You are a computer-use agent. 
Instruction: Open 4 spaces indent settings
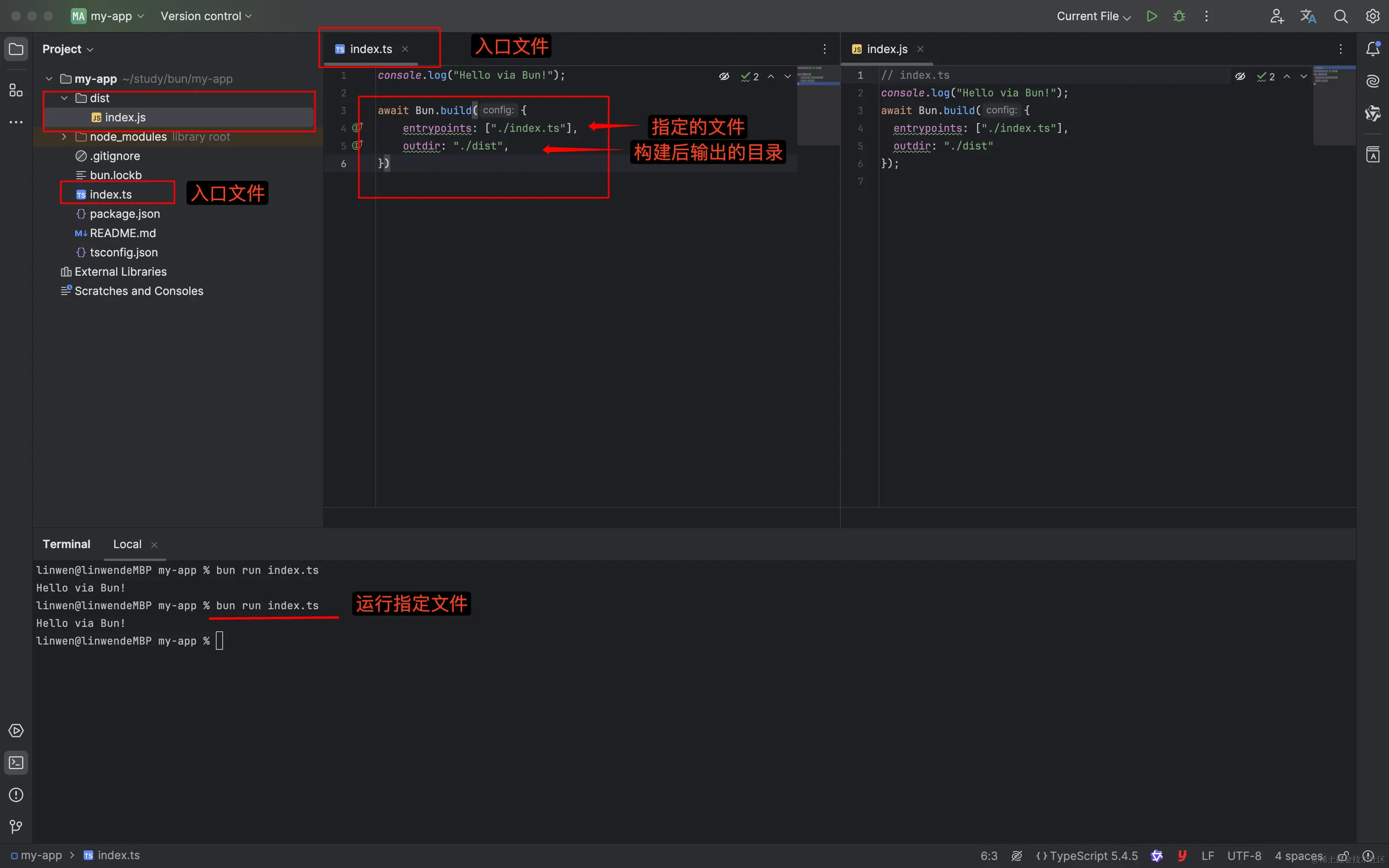1299,856
